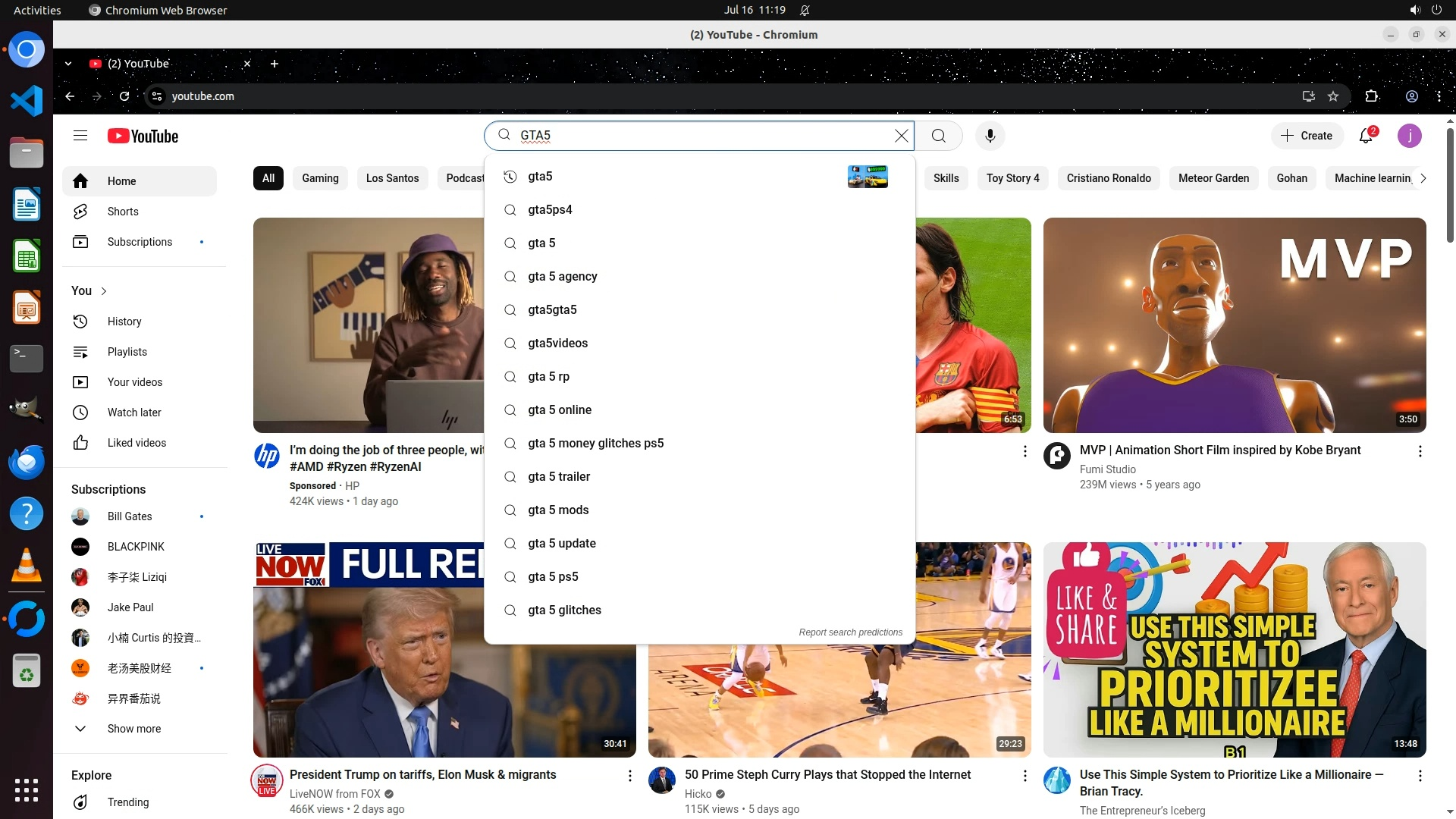Choose the 'gta 5 online' suggestion
1456x819 pixels.
point(560,409)
